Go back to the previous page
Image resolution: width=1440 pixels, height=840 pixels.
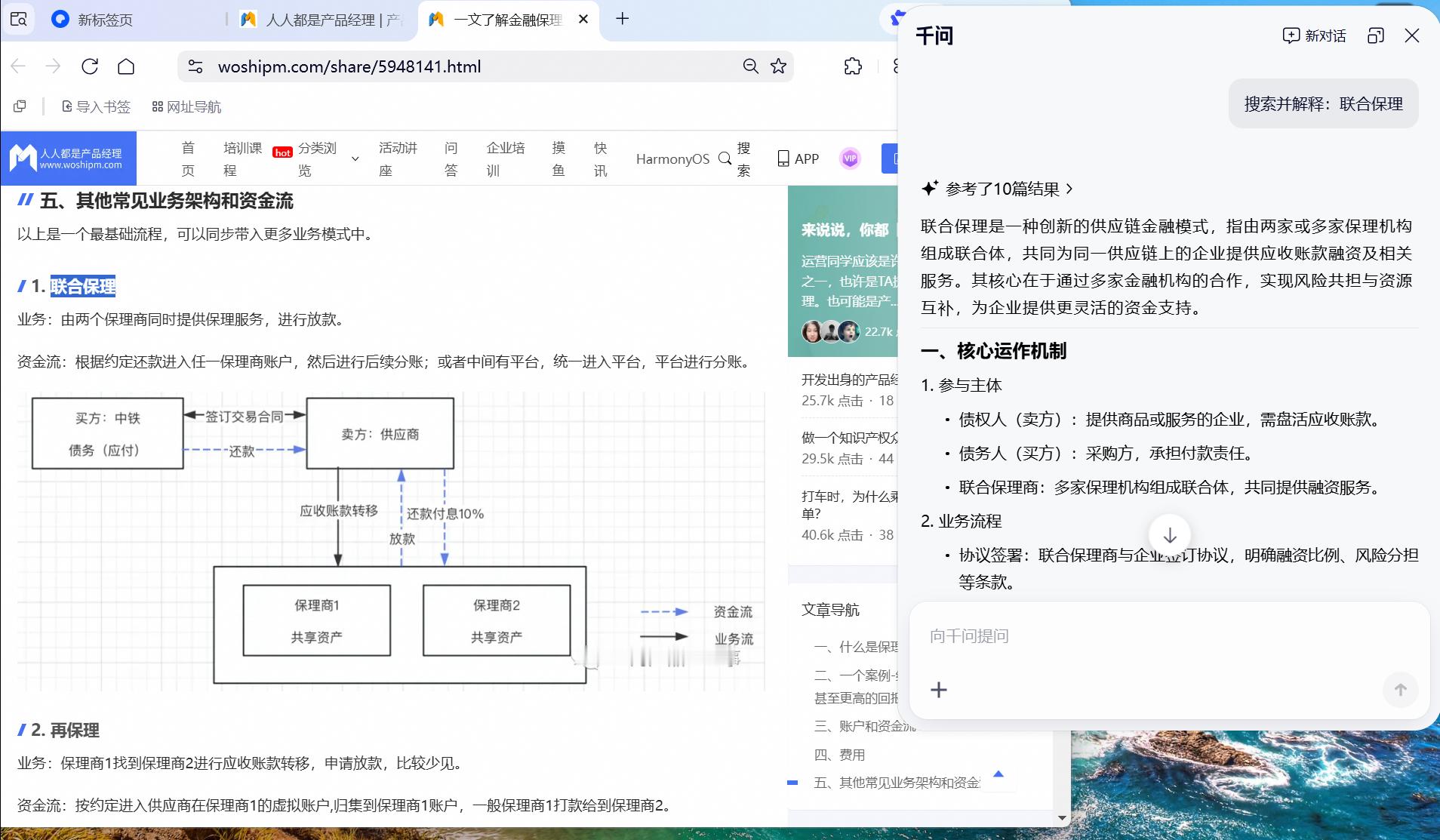(19, 66)
